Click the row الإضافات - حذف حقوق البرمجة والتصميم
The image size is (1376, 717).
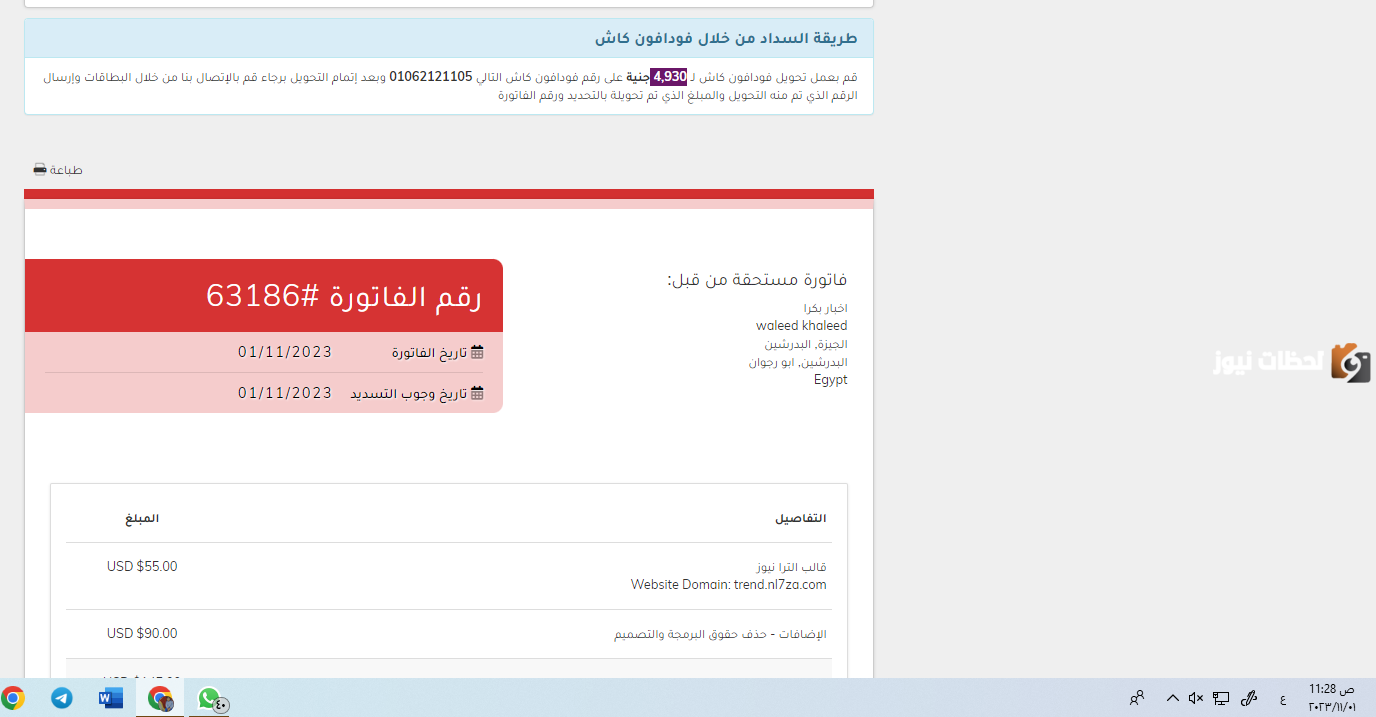[x=449, y=634]
